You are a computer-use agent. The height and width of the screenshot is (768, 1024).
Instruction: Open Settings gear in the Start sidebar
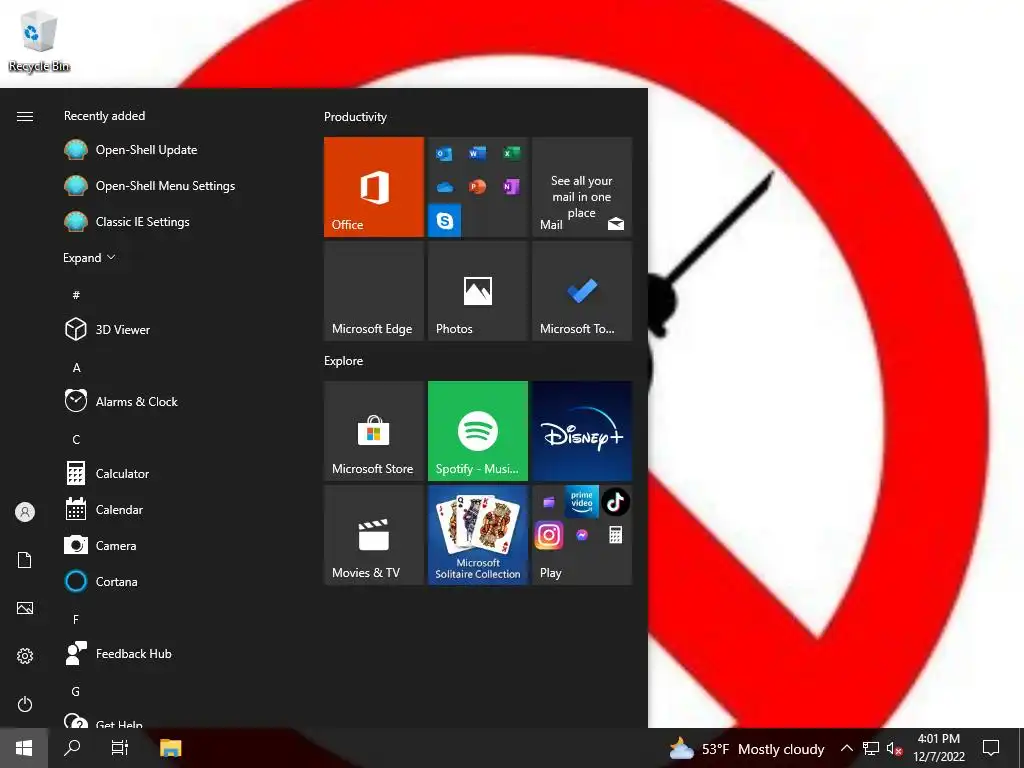(x=25, y=656)
